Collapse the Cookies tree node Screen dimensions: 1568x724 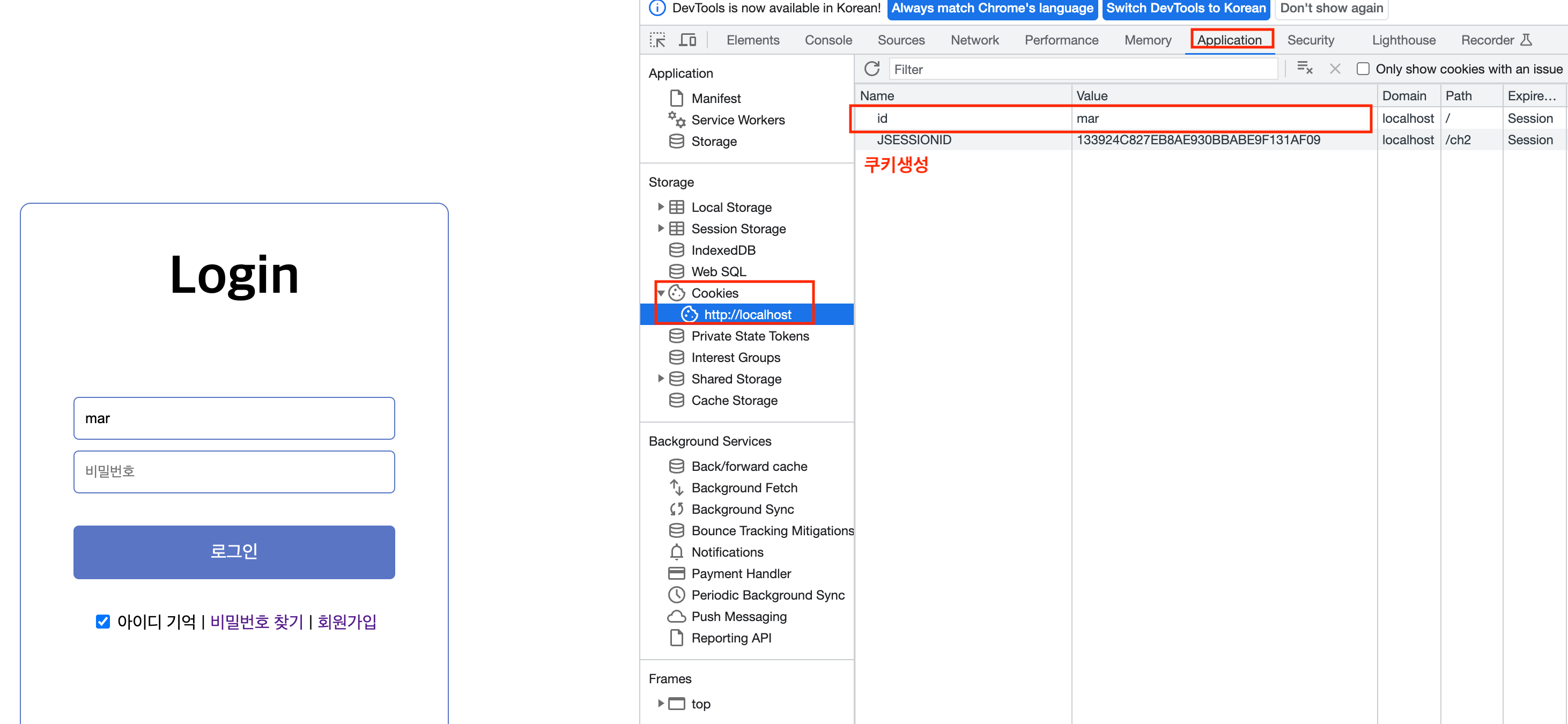[661, 293]
